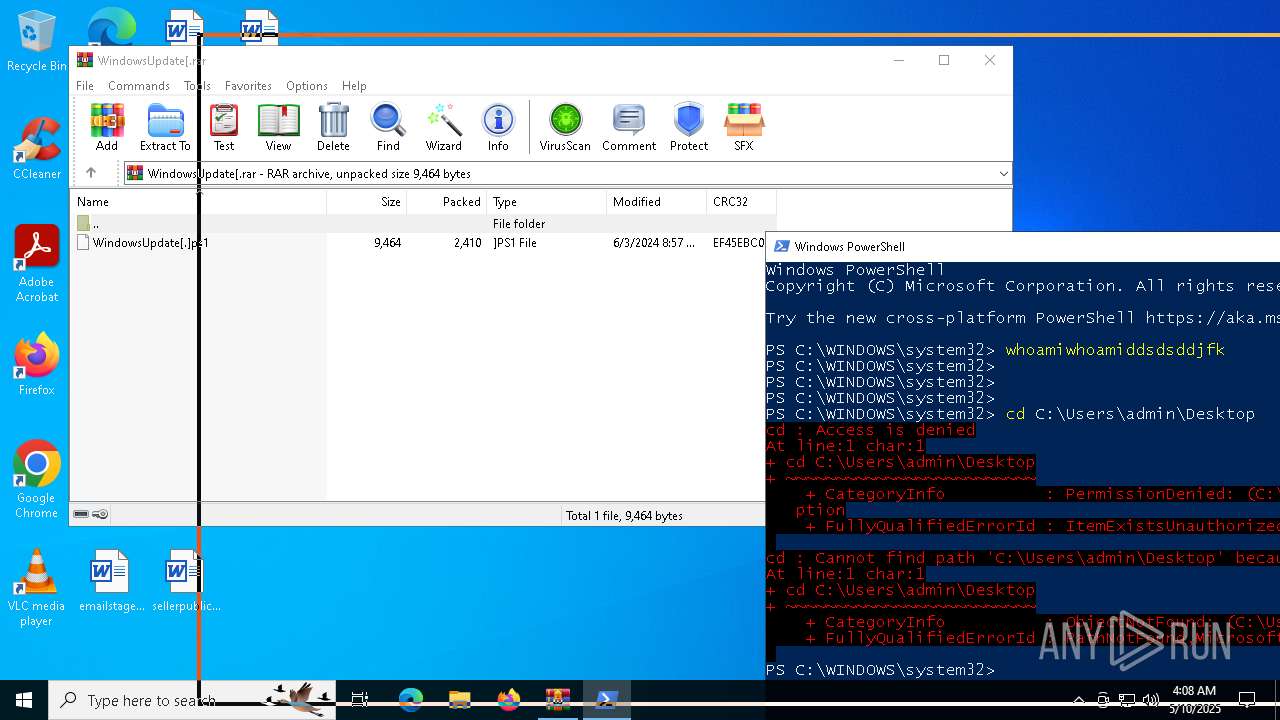1280x720 pixels.
Task: Show archive Info
Action: tap(498, 127)
